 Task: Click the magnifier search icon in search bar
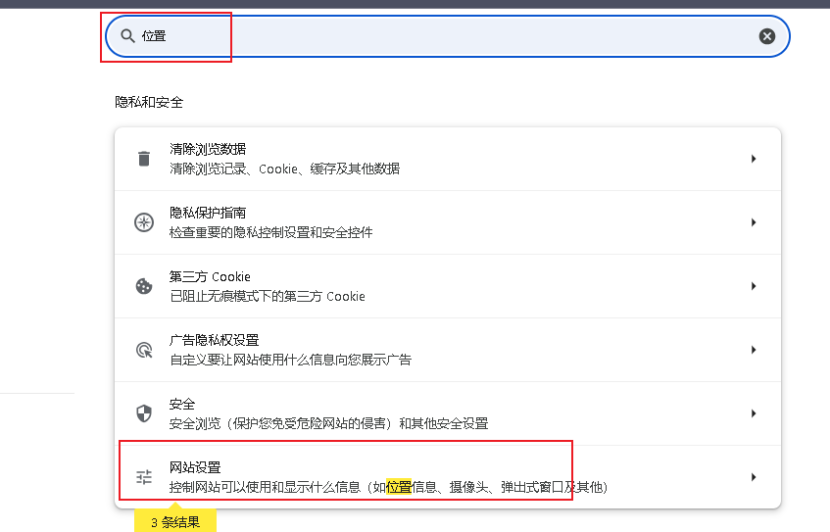pos(127,36)
